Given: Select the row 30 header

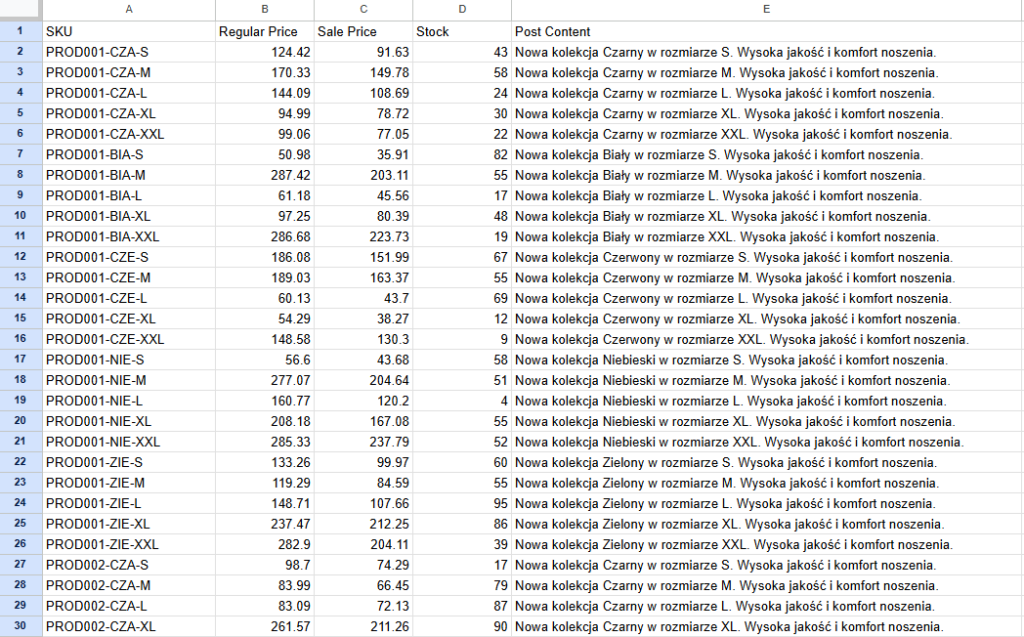Looking at the screenshot, I should (x=20, y=627).
